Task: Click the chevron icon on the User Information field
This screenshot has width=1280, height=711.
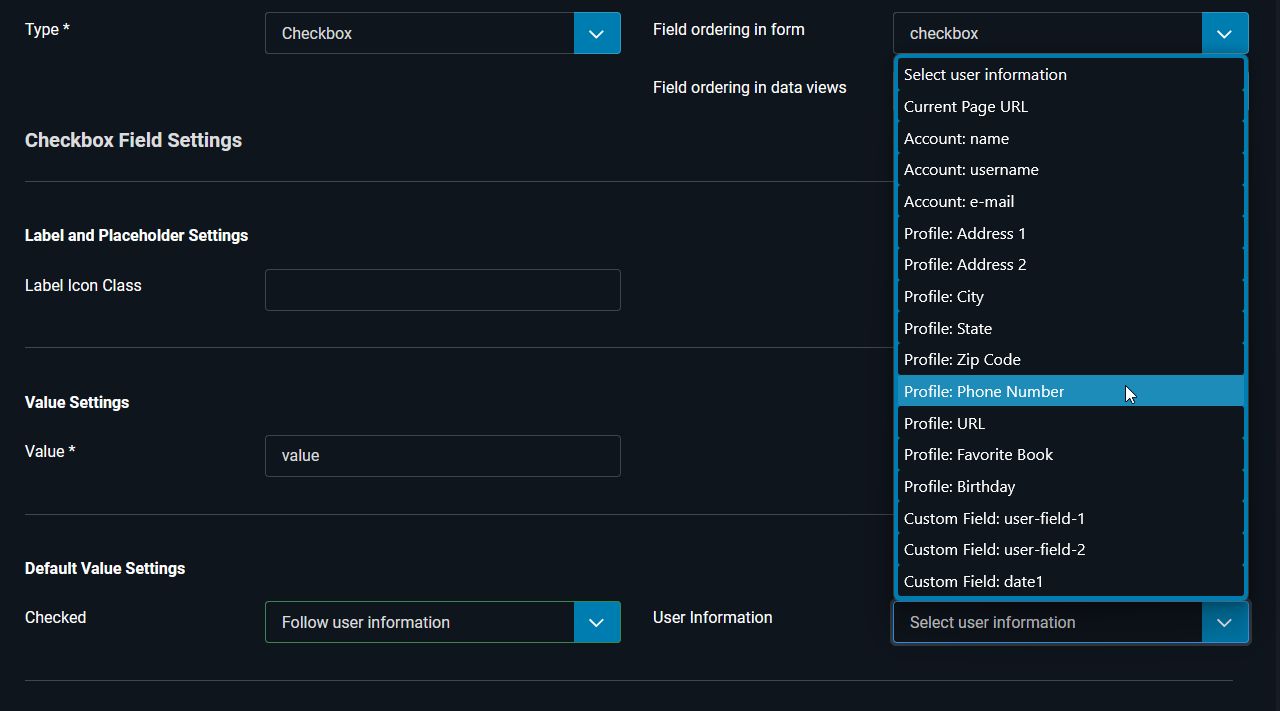Action: (x=1224, y=621)
